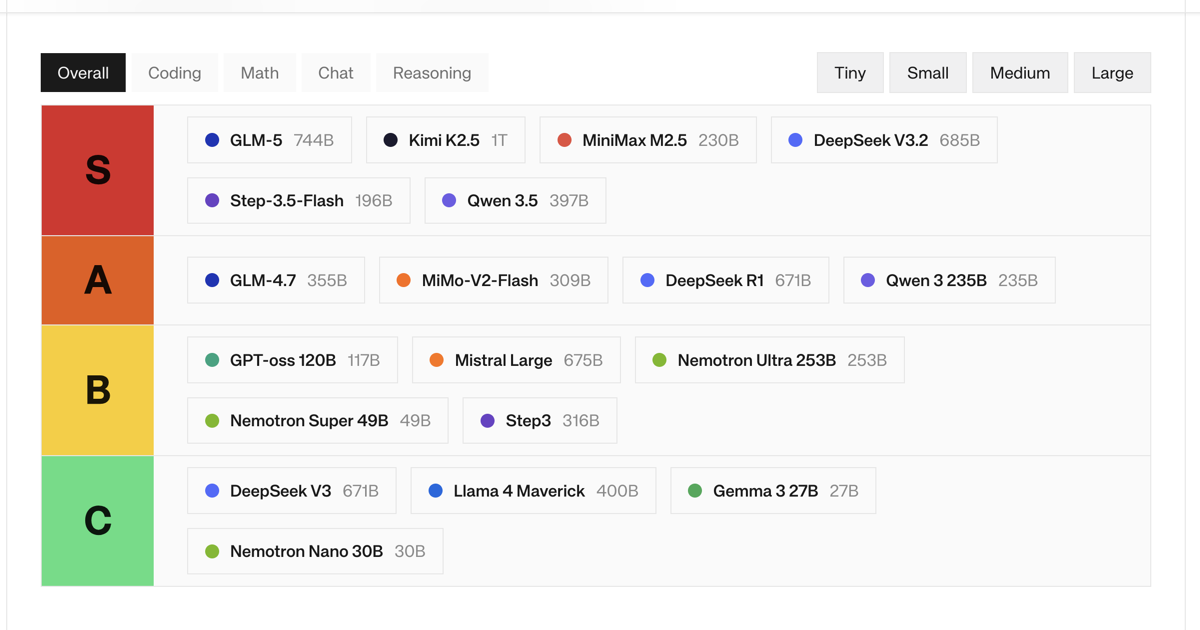1200x630 pixels.
Task: Click the red S tier swatch
Action: 98,171
